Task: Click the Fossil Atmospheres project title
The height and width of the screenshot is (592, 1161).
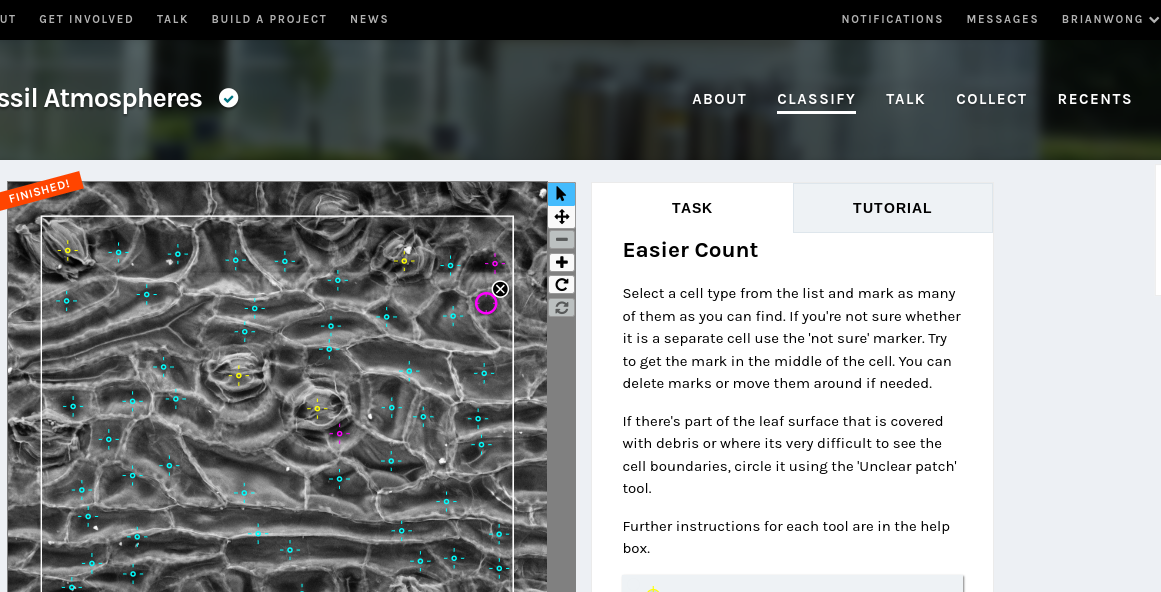Action: point(101,98)
